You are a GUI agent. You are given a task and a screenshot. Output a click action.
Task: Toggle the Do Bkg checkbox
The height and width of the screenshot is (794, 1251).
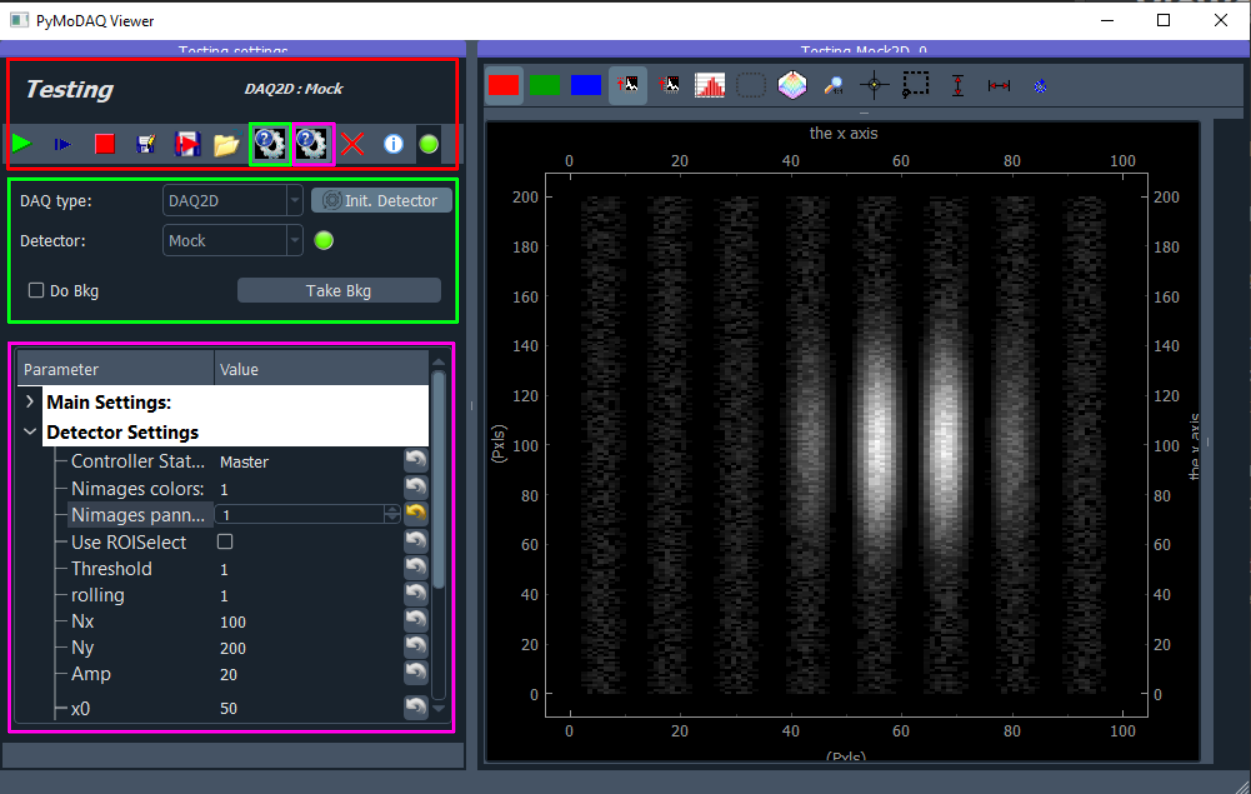pos(36,290)
